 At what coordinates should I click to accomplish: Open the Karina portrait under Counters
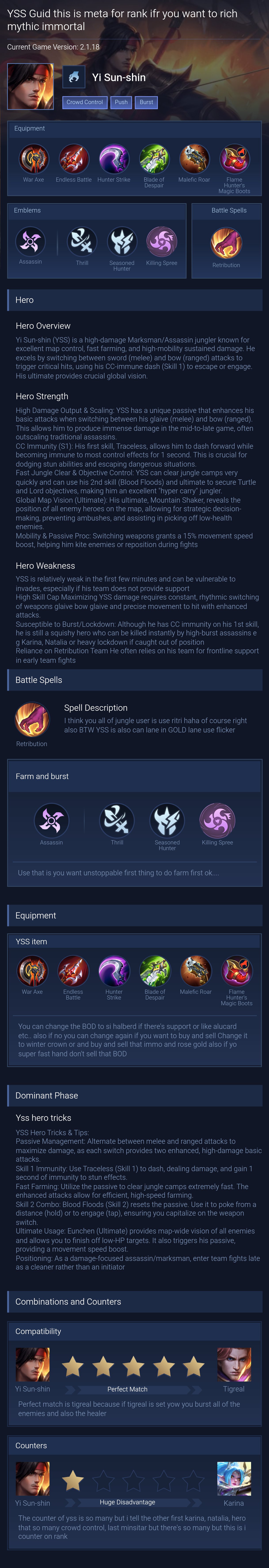click(x=234, y=1479)
